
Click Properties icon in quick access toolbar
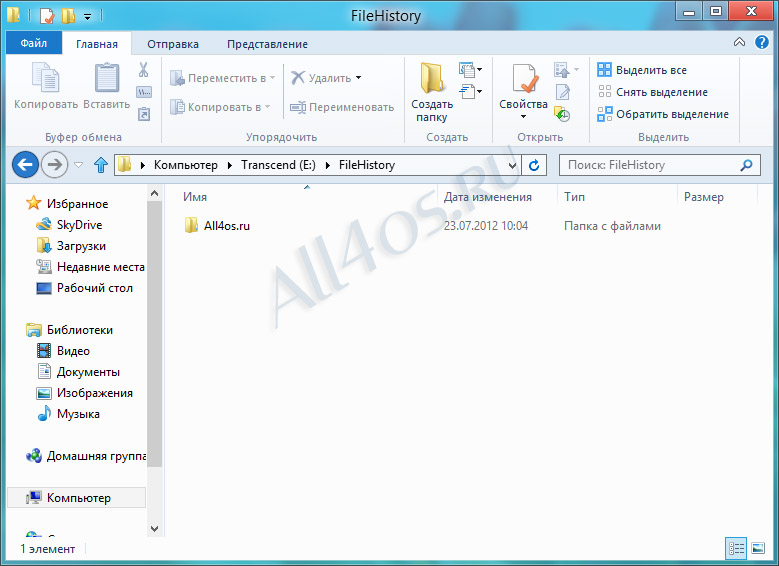point(46,16)
